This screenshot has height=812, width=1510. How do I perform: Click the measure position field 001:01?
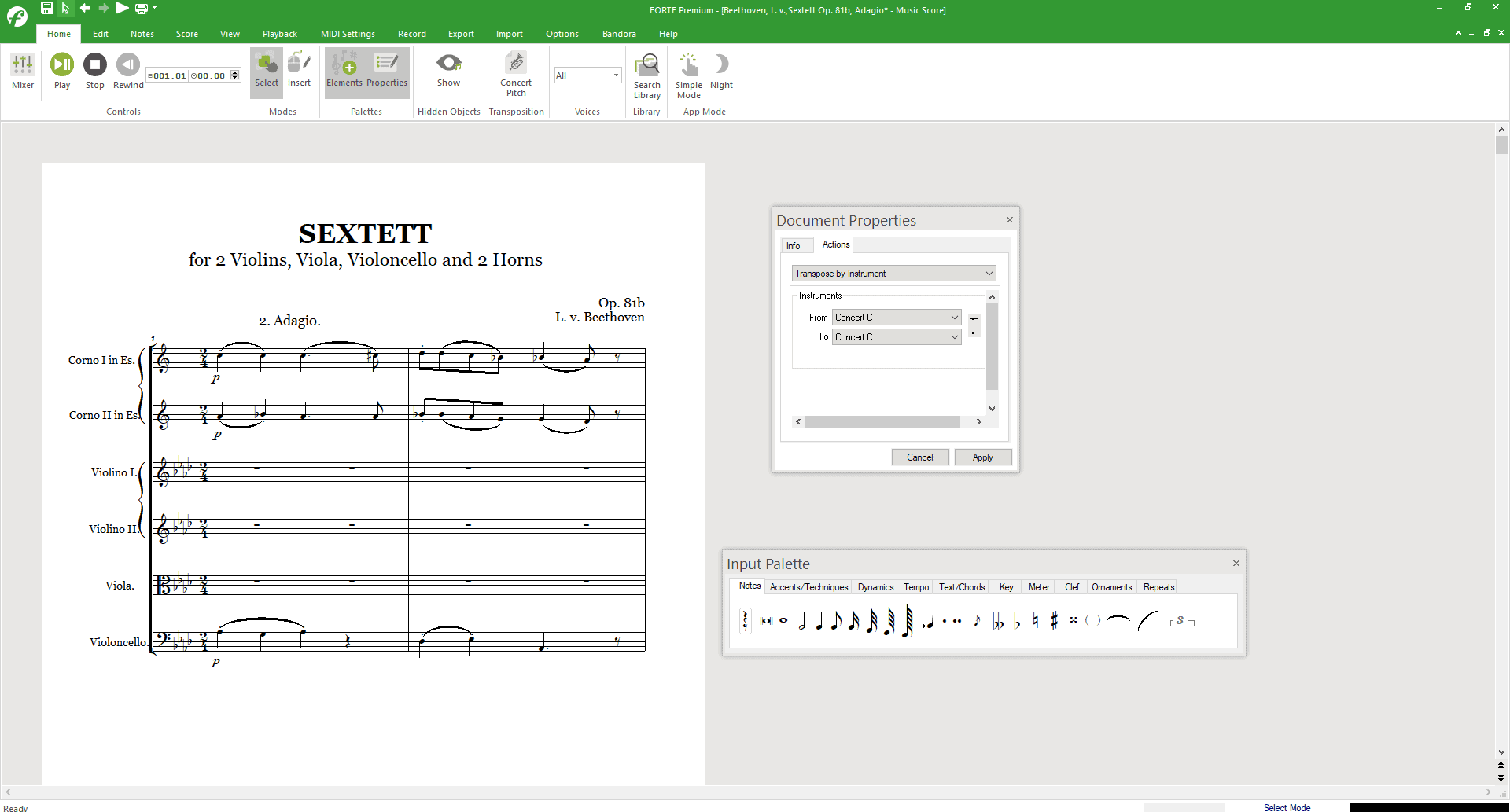click(x=167, y=76)
